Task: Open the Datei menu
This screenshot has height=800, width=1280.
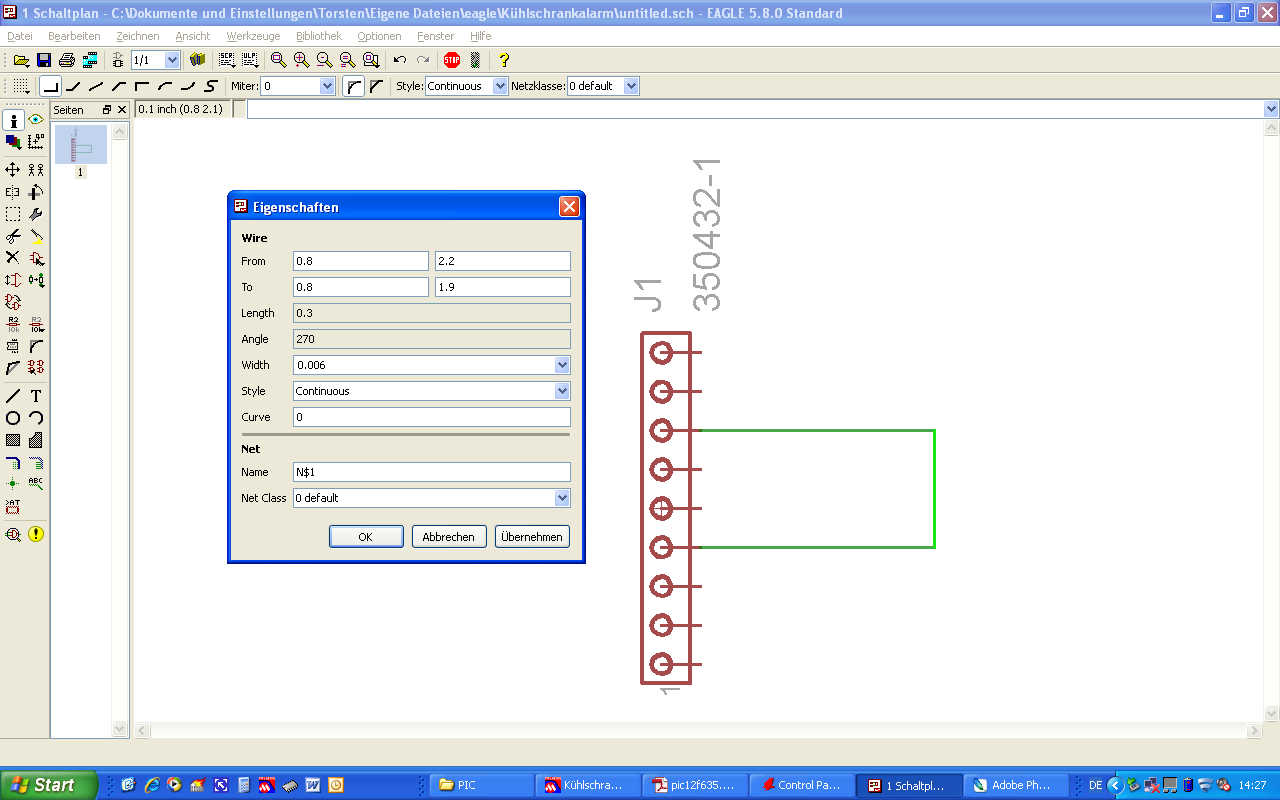Action: (20, 36)
